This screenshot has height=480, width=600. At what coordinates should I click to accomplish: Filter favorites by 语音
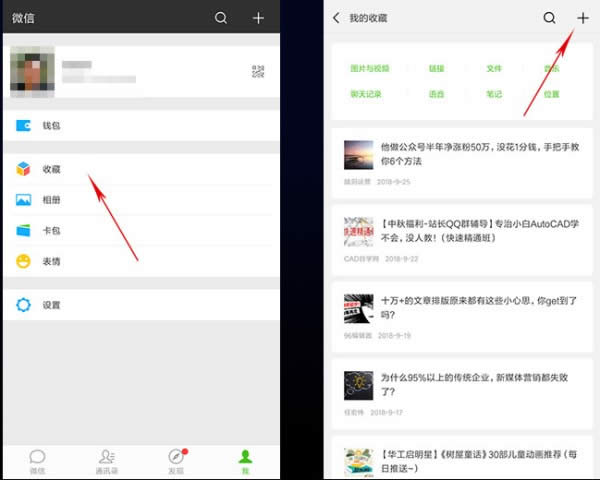pos(436,94)
